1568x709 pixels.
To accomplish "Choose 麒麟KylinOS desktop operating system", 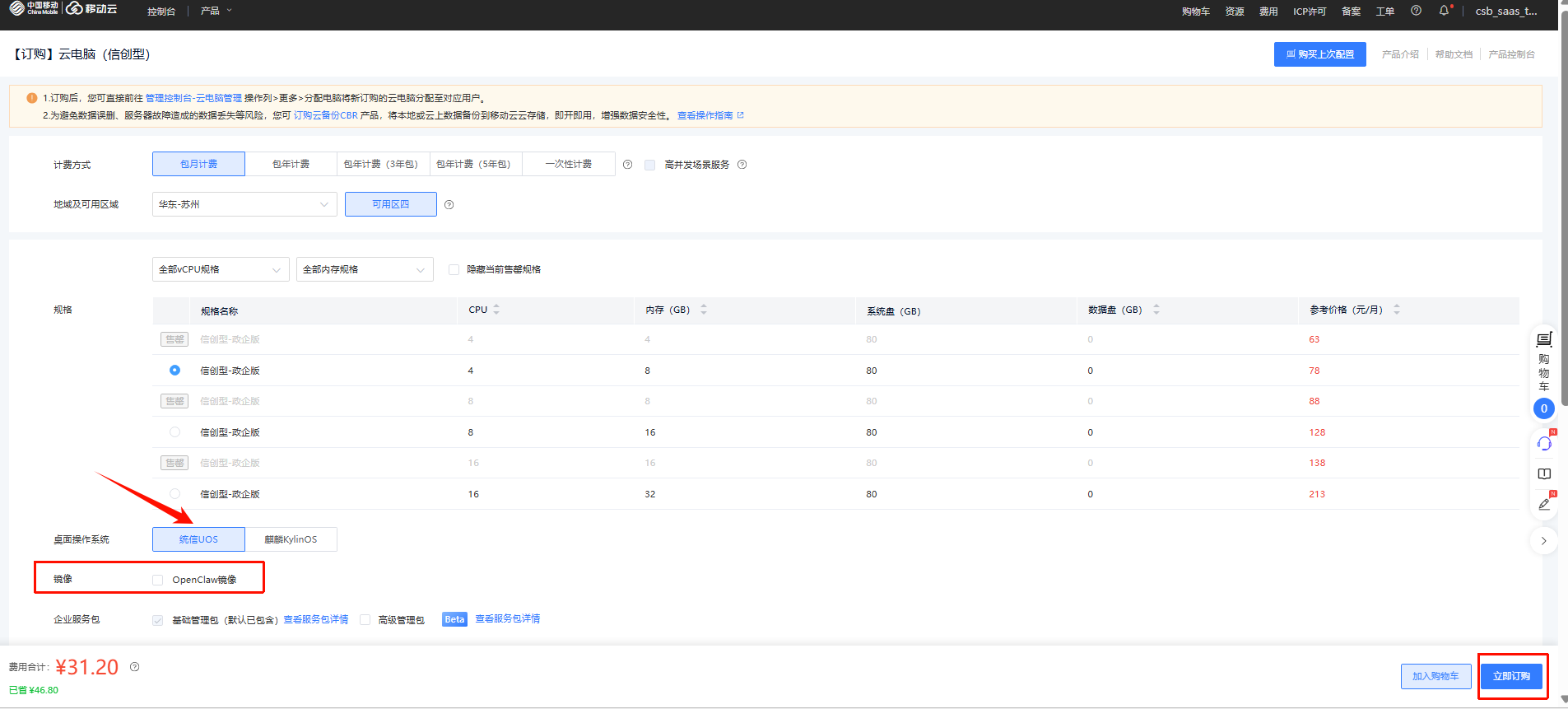I will click(291, 539).
